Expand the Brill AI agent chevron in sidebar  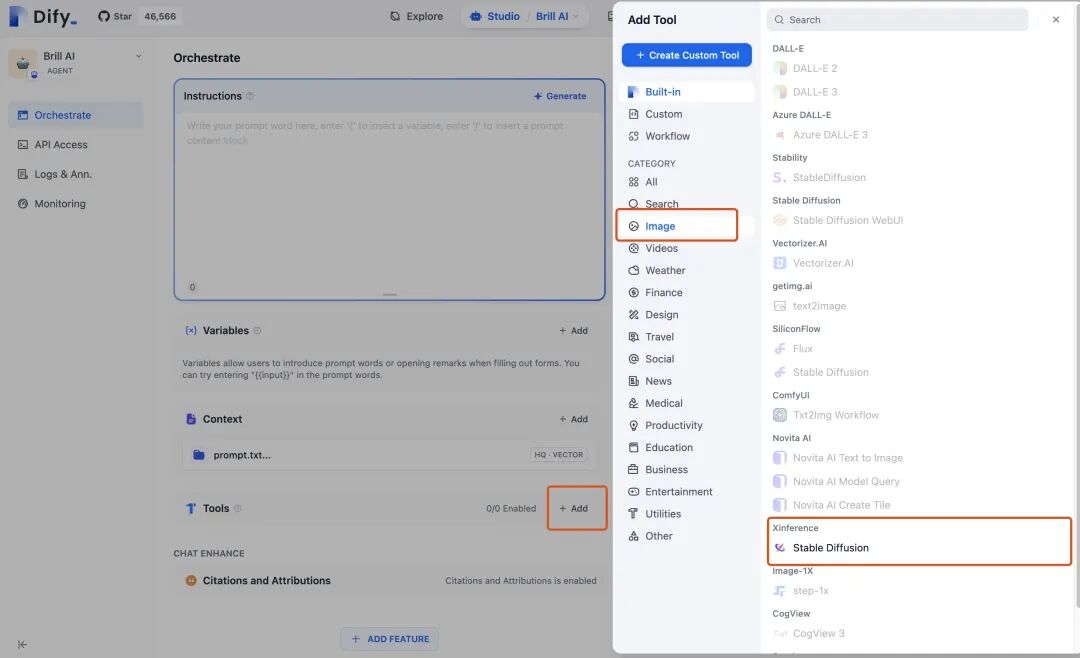138,56
